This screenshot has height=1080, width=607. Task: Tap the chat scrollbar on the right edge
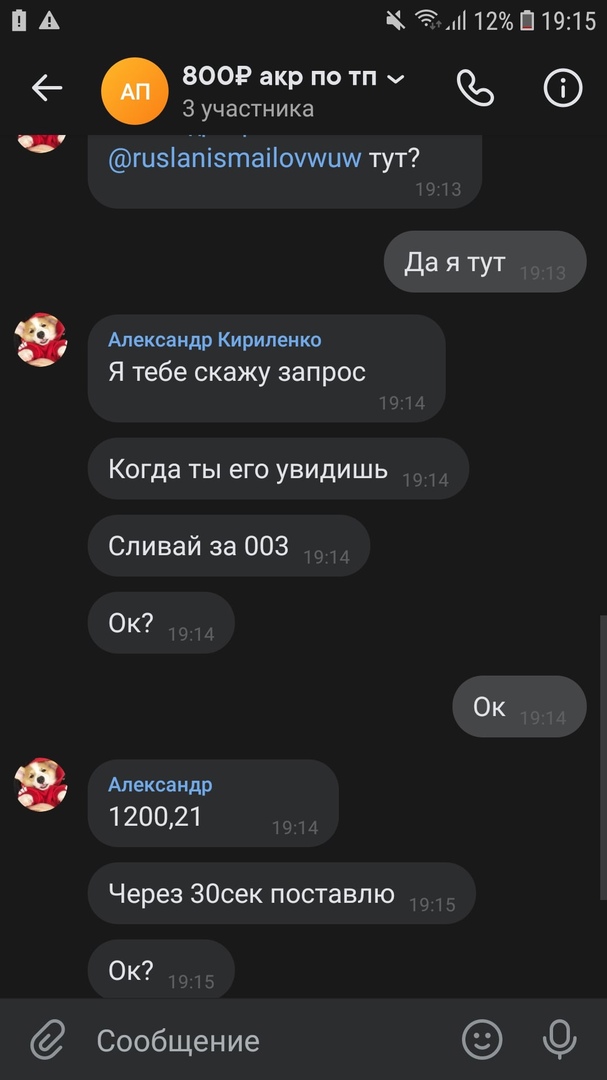click(603, 756)
